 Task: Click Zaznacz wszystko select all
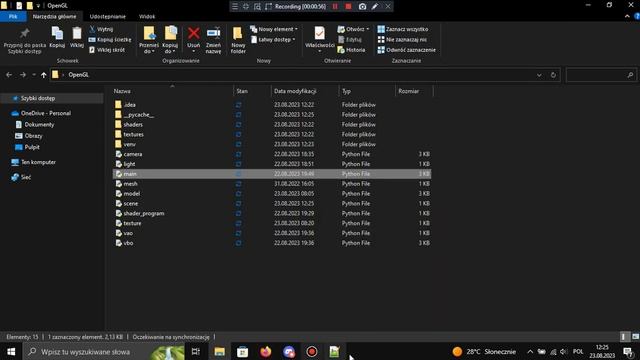point(403,29)
